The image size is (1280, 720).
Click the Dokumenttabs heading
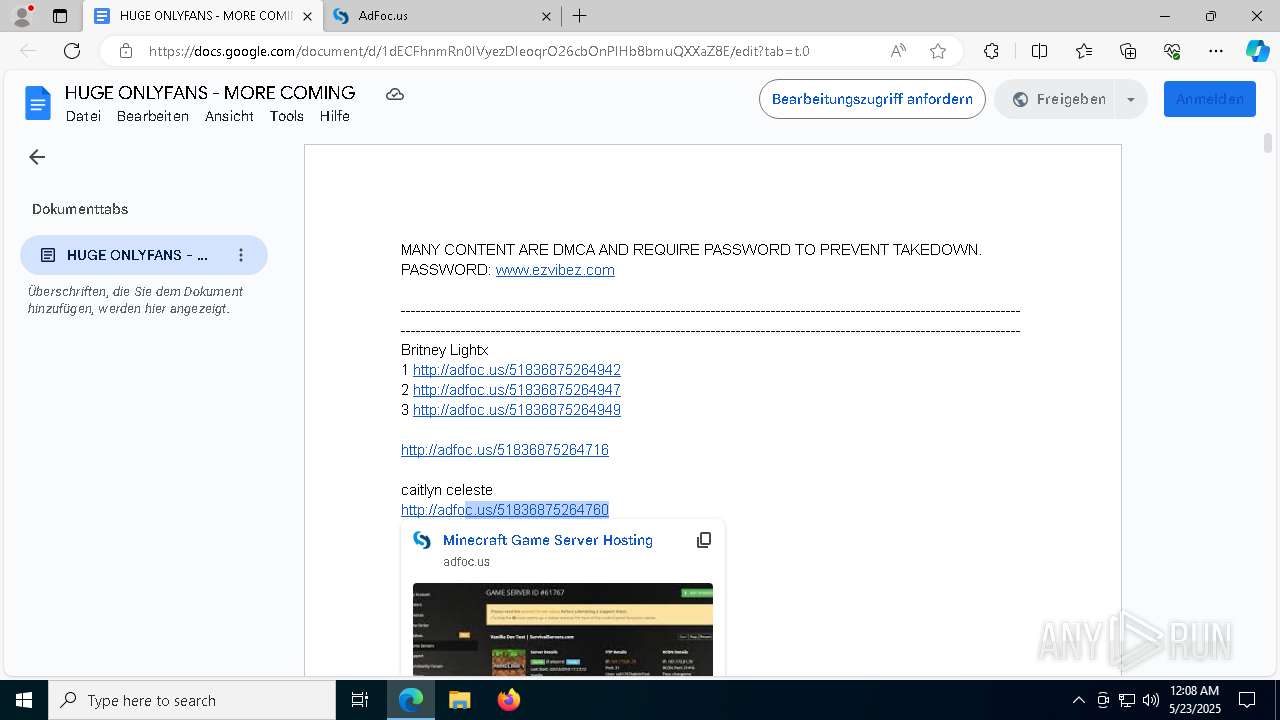tap(80, 209)
